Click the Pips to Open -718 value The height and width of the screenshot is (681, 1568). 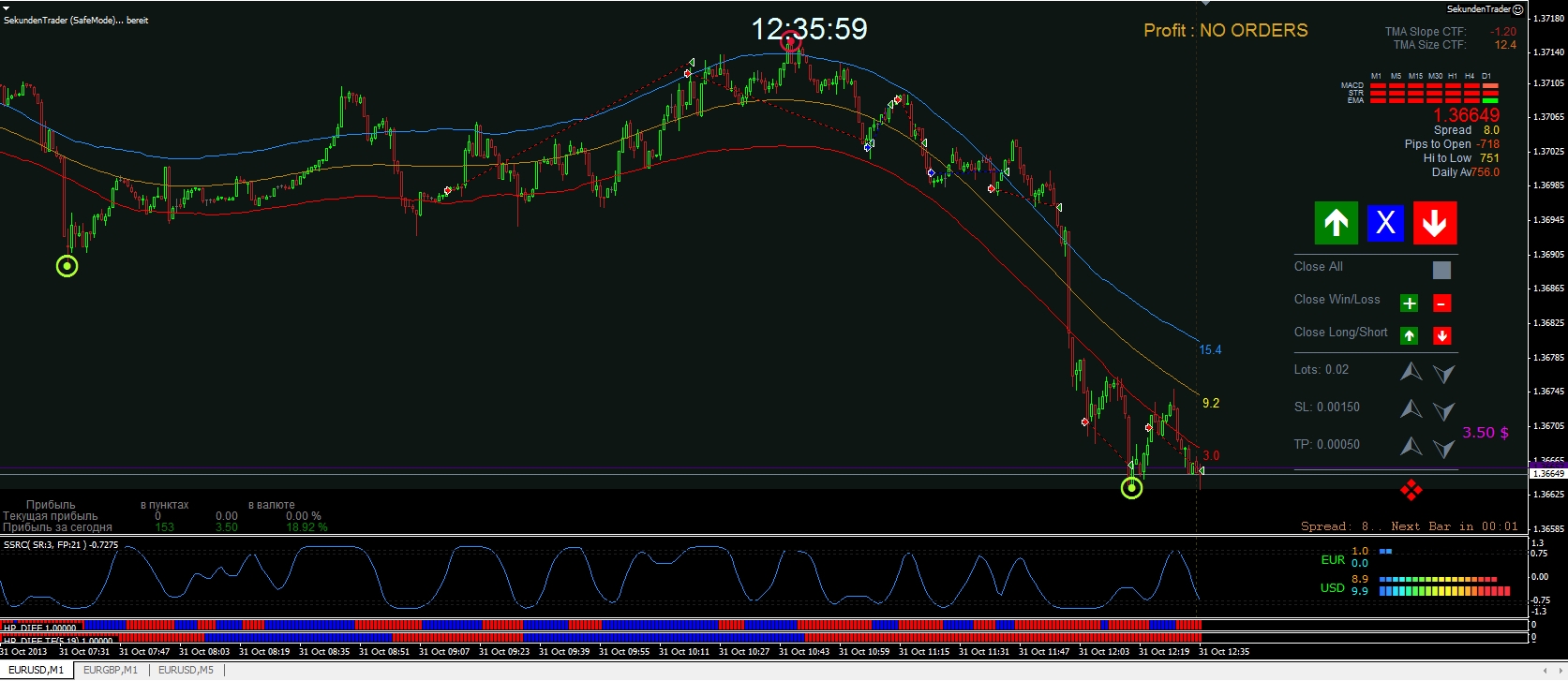pyautogui.click(x=1488, y=144)
